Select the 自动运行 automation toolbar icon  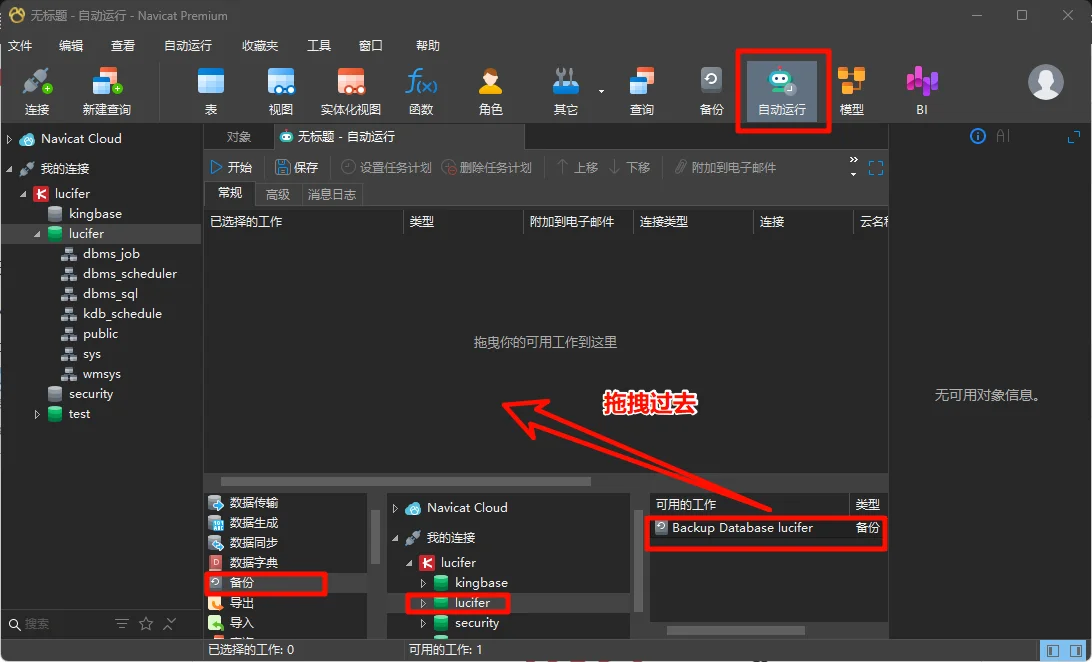click(x=782, y=90)
